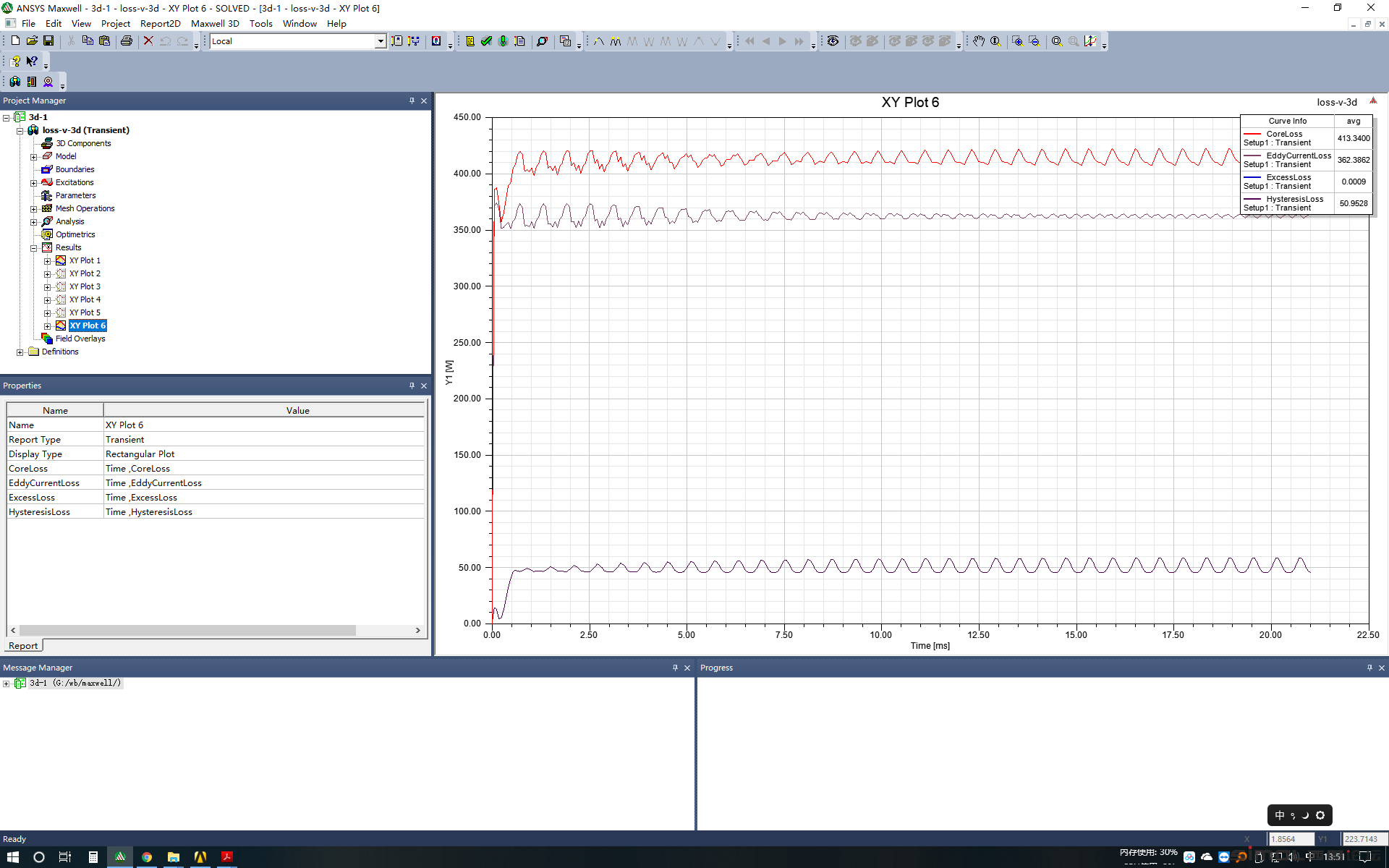Select Boundaries in project tree
This screenshot has height=868, width=1389.
tap(75, 169)
